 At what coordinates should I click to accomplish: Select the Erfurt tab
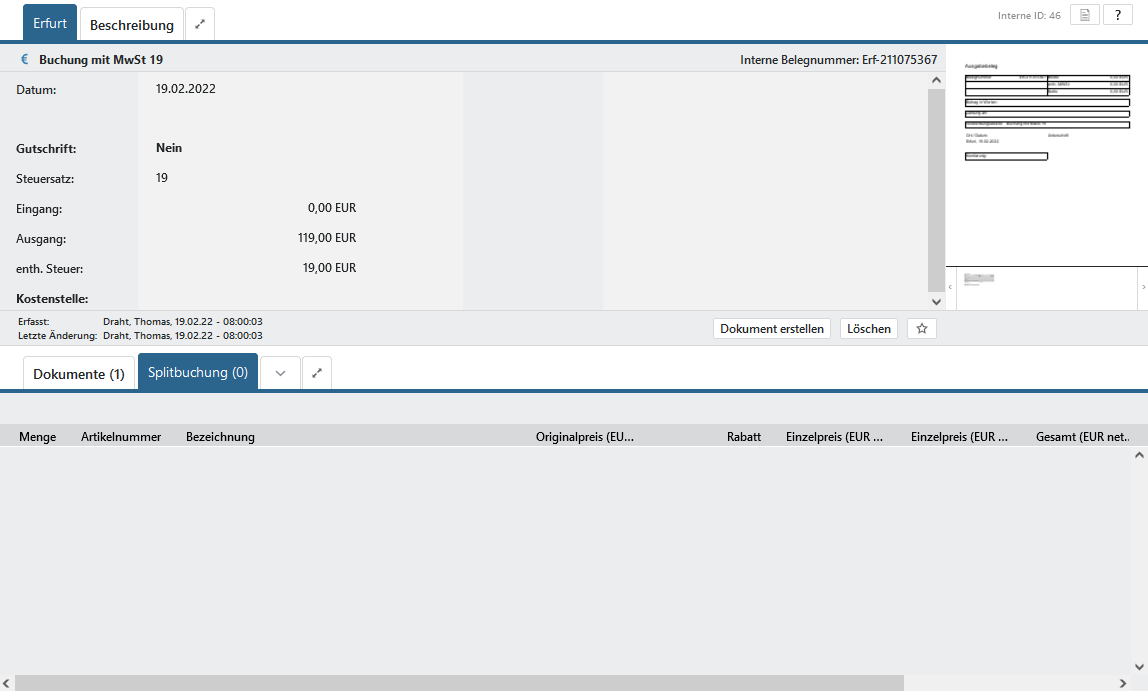coord(50,23)
